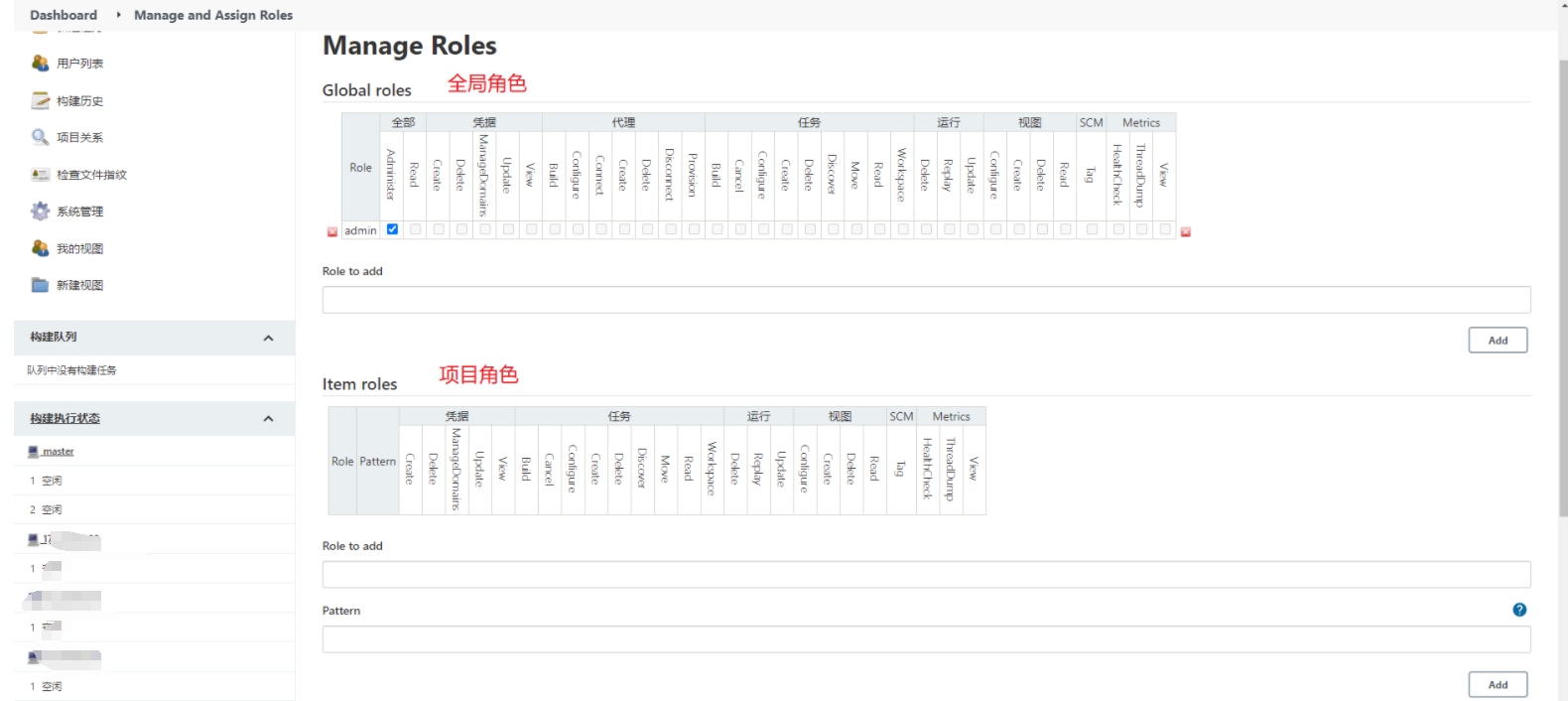The image size is (1568, 701).
Task: Focus the Pattern input field
Action: pos(926,639)
